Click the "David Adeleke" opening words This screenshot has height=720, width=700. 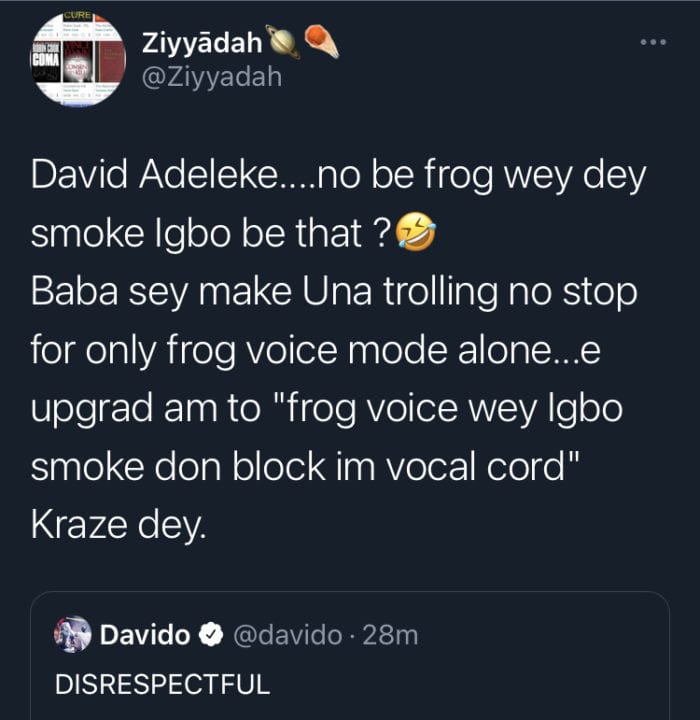(x=154, y=174)
